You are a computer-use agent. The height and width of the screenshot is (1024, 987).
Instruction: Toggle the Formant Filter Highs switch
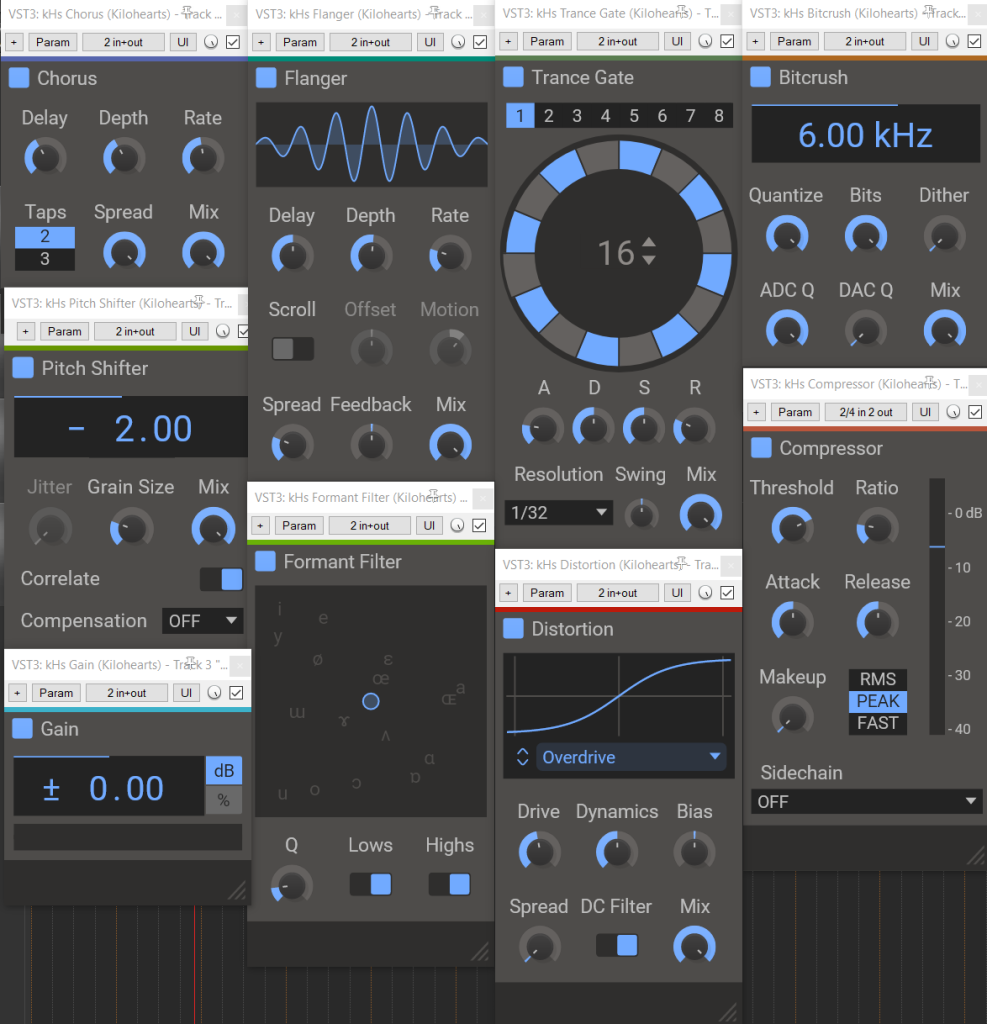[x=449, y=884]
